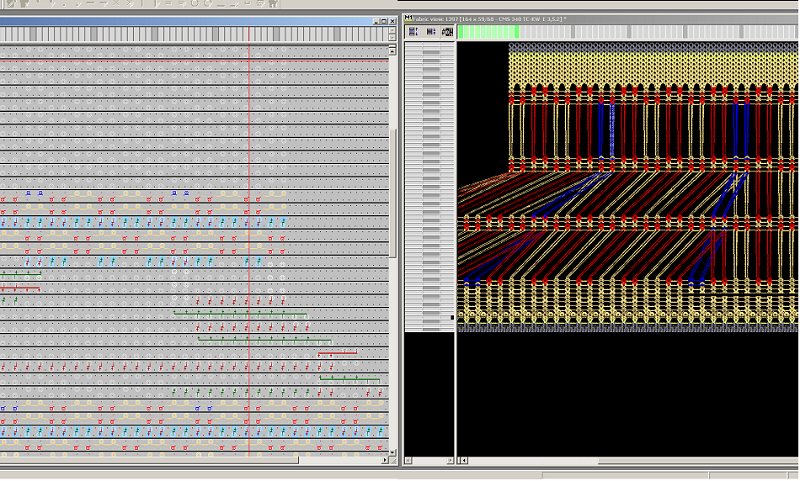Click the third icon in fabric view toolbar
The height and width of the screenshot is (481, 800).
coord(447,32)
